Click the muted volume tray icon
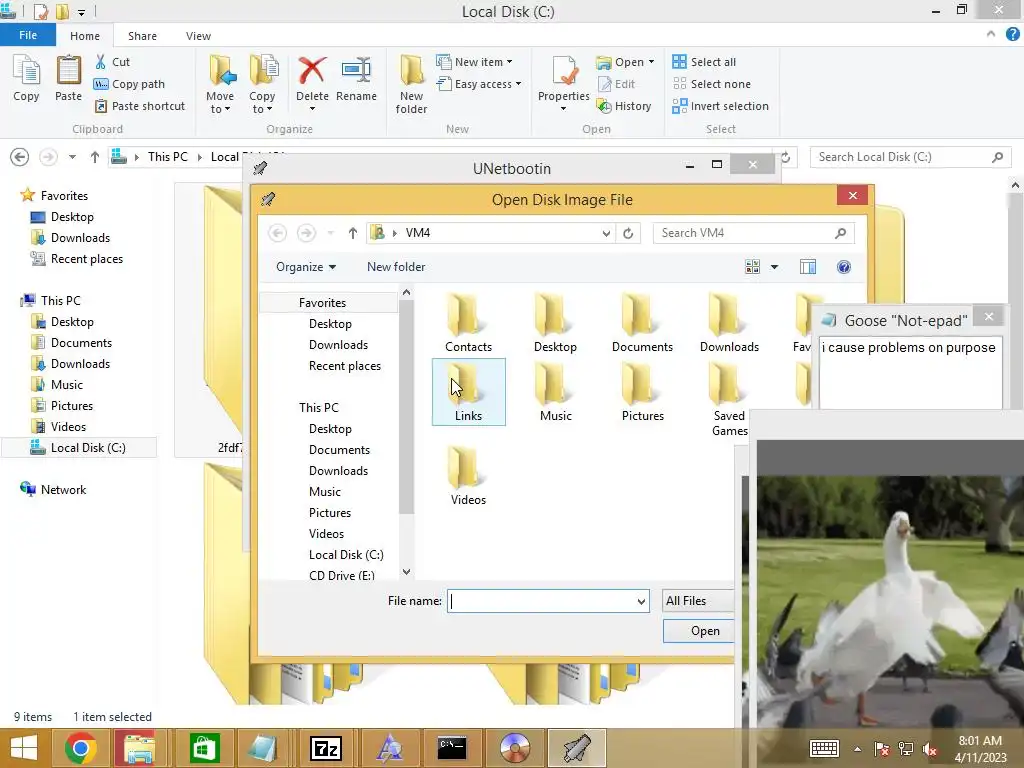This screenshot has height=768, width=1024. coord(929,749)
